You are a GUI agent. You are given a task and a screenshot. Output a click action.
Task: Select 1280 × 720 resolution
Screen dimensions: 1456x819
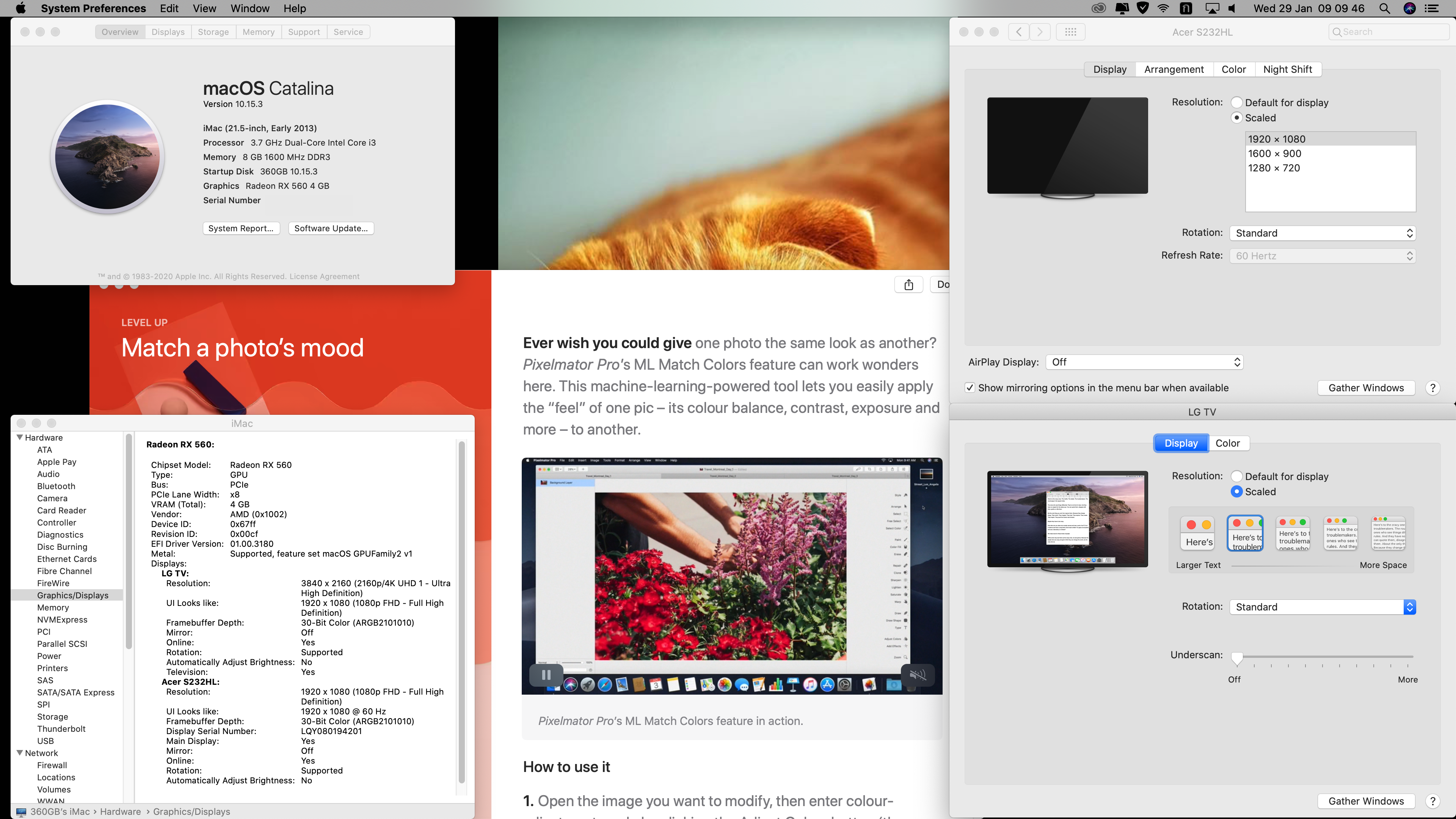point(1330,168)
